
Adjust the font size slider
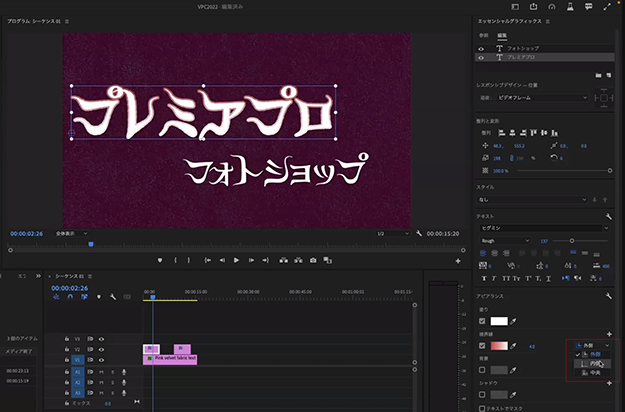572,241
